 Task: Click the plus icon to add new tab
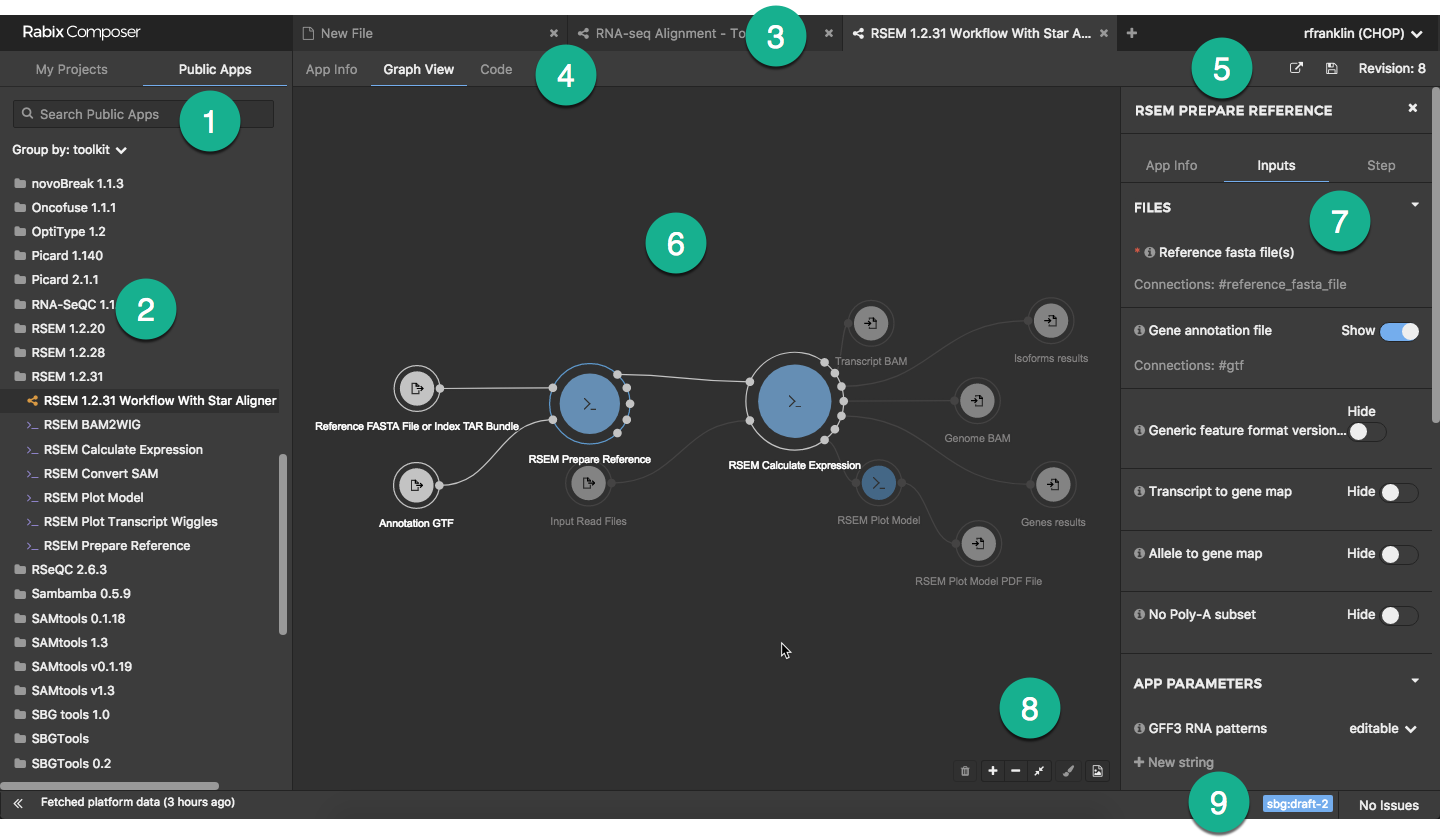click(1132, 33)
